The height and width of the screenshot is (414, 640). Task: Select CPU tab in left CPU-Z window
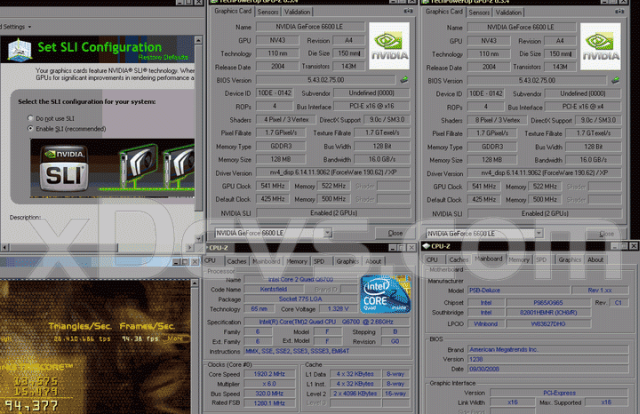(x=210, y=260)
